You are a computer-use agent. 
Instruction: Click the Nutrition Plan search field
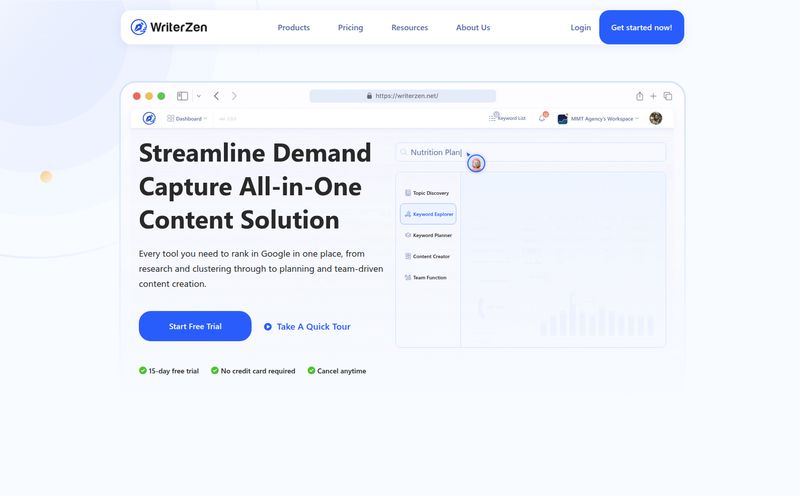coord(531,152)
